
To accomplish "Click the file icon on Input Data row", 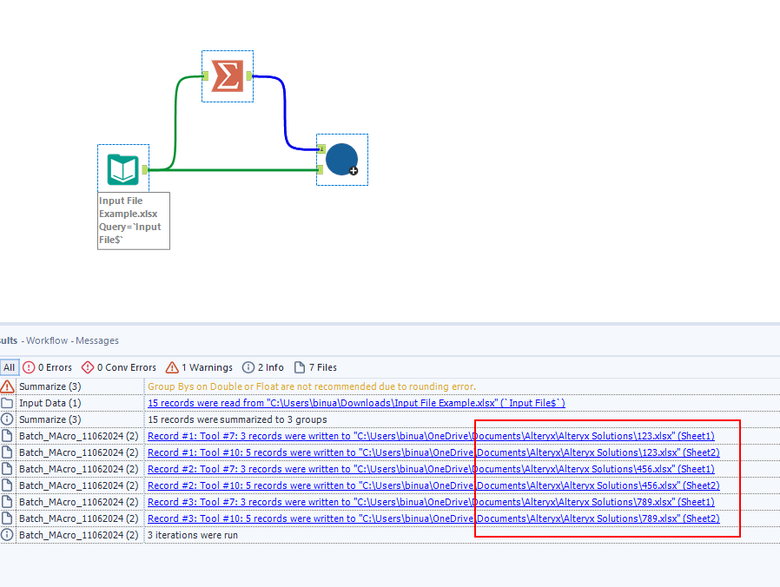I will (7, 403).
